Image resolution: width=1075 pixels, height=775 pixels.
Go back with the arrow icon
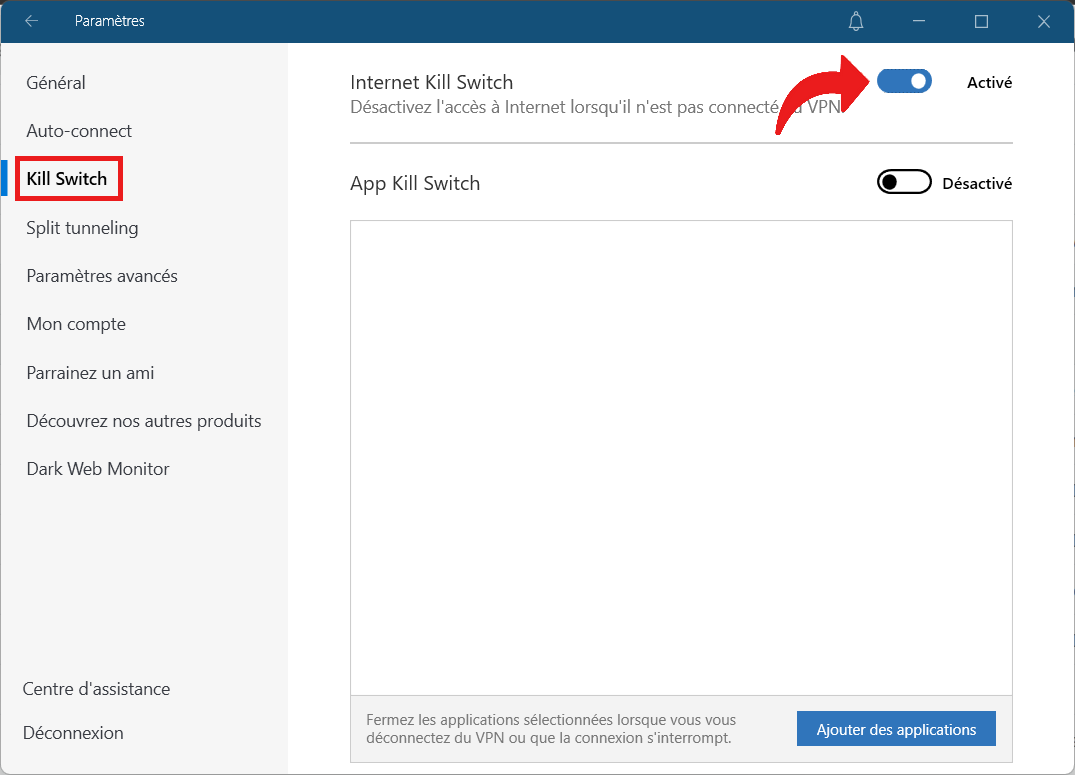pyautogui.click(x=31, y=21)
